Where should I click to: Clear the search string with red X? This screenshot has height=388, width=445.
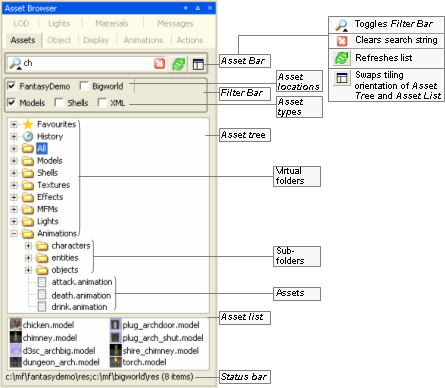click(x=160, y=63)
